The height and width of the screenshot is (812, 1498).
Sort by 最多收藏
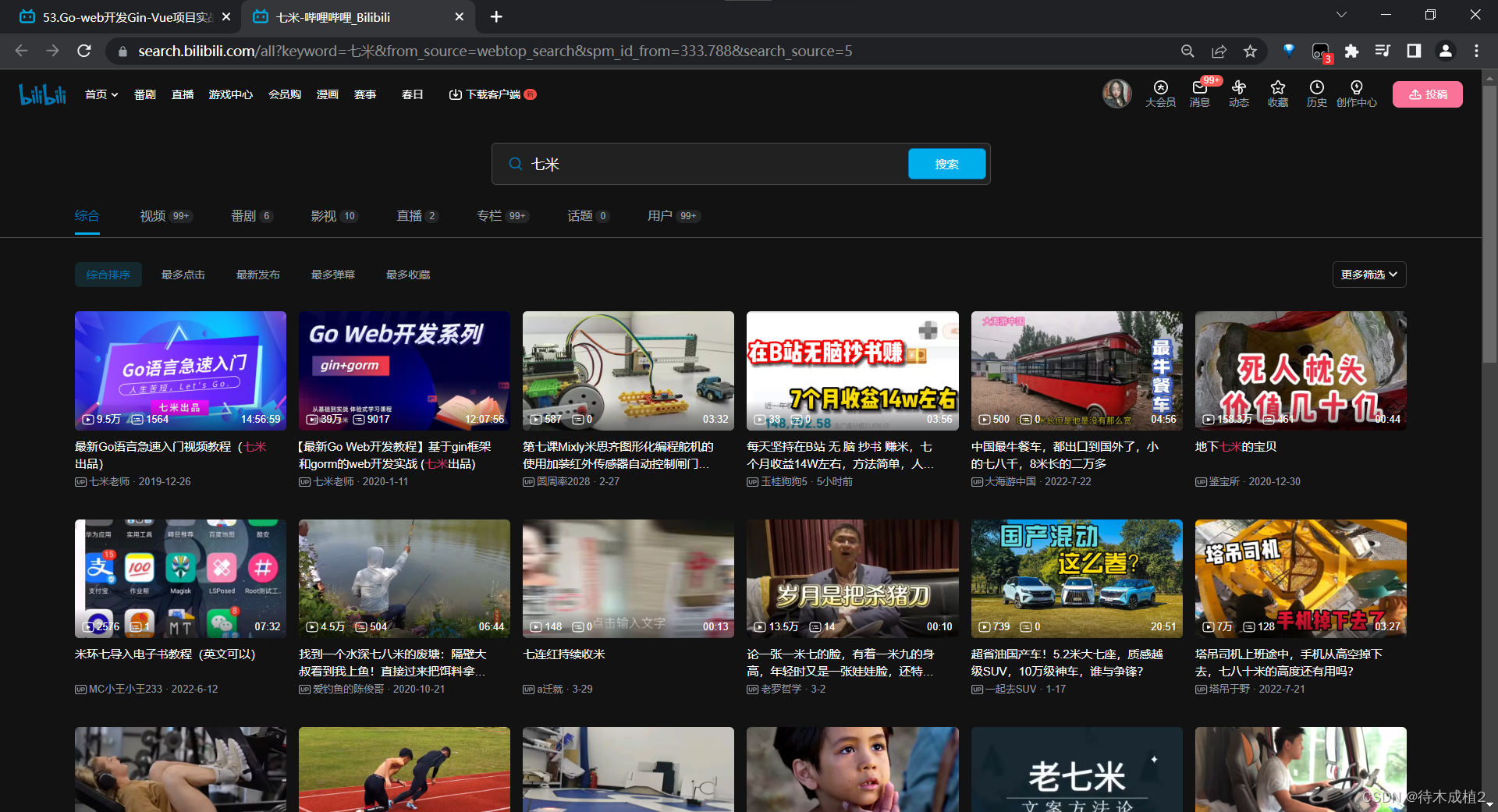(408, 275)
